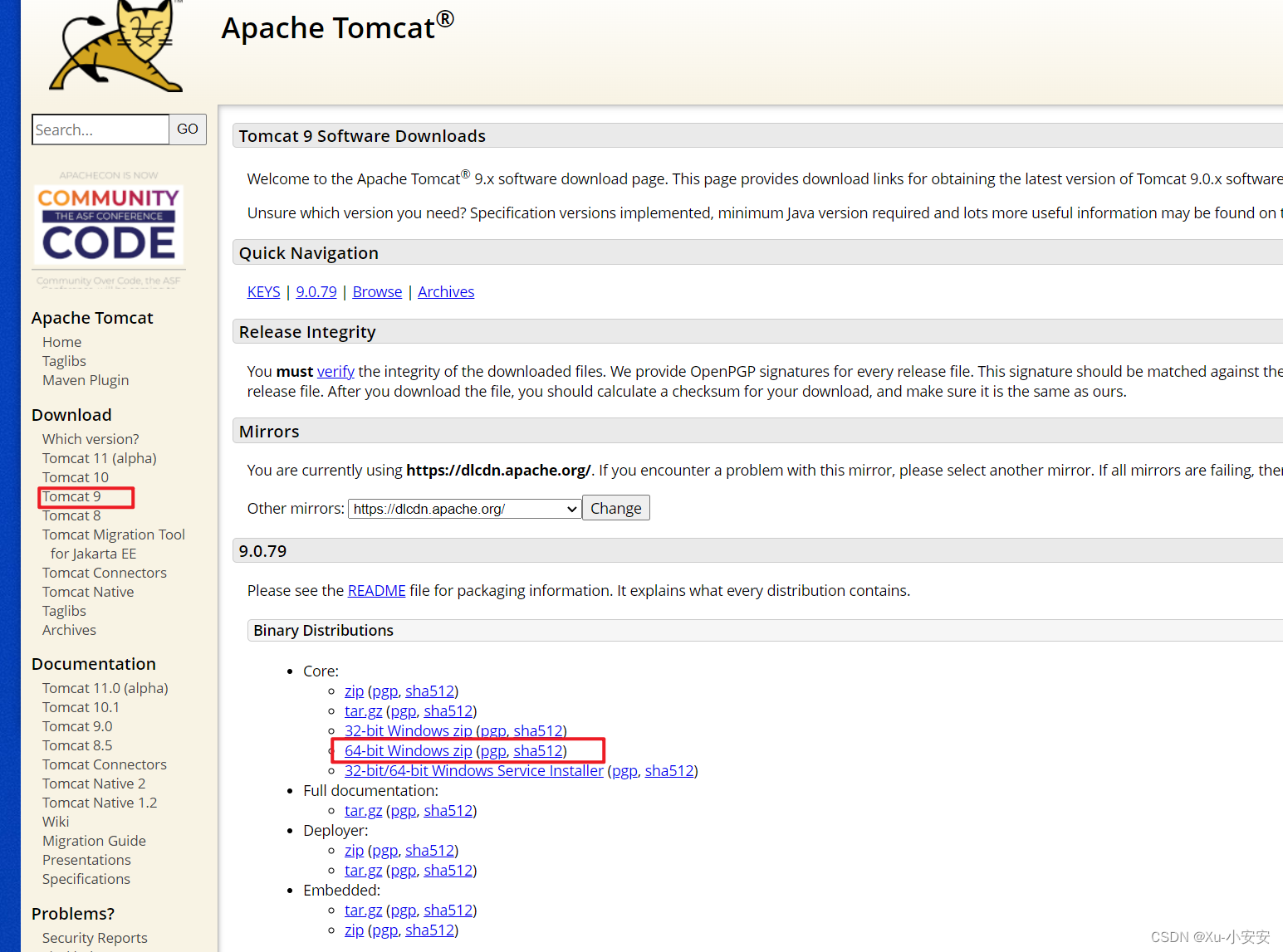The width and height of the screenshot is (1283, 952).
Task: Open the Browse link
Action: tap(377, 292)
